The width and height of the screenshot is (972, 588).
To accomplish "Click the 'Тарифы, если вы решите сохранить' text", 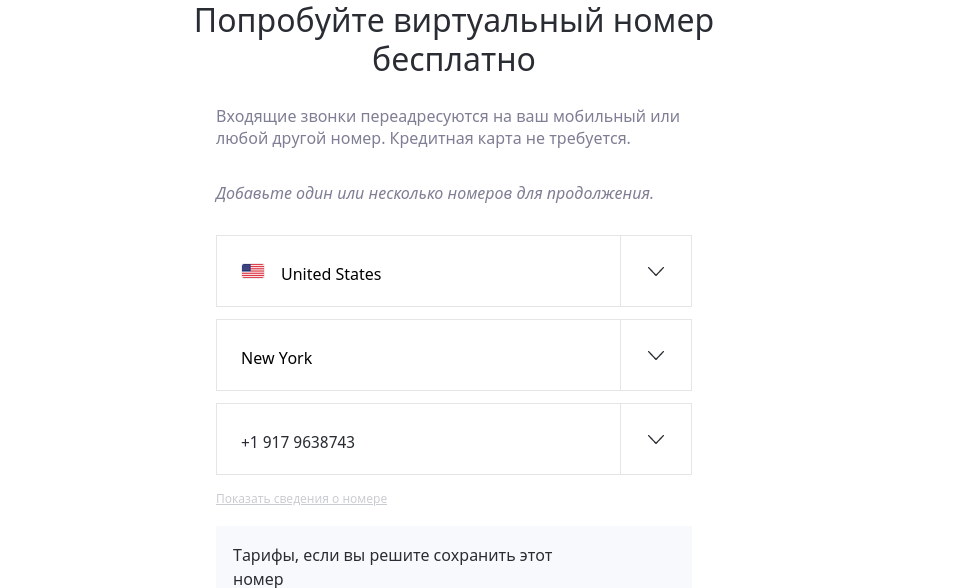I will (392, 555).
